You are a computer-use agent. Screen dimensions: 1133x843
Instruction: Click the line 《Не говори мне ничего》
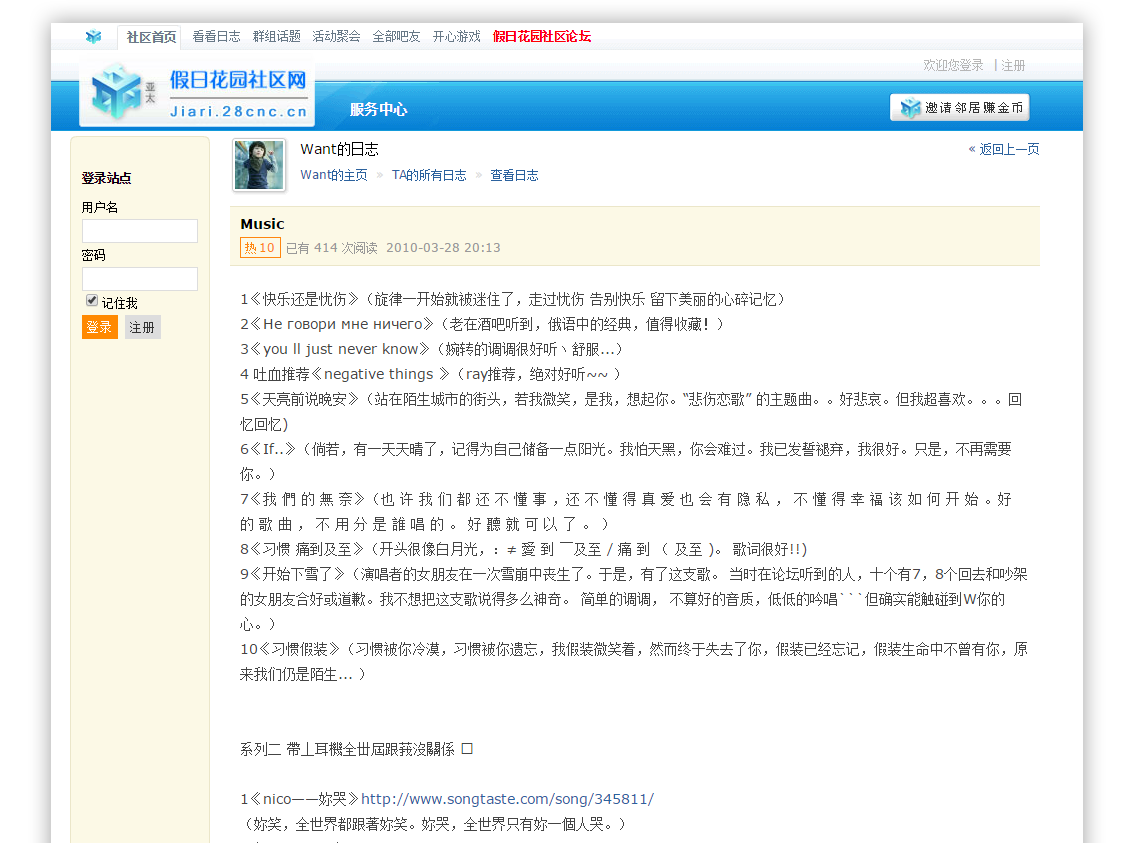pos(482,324)
